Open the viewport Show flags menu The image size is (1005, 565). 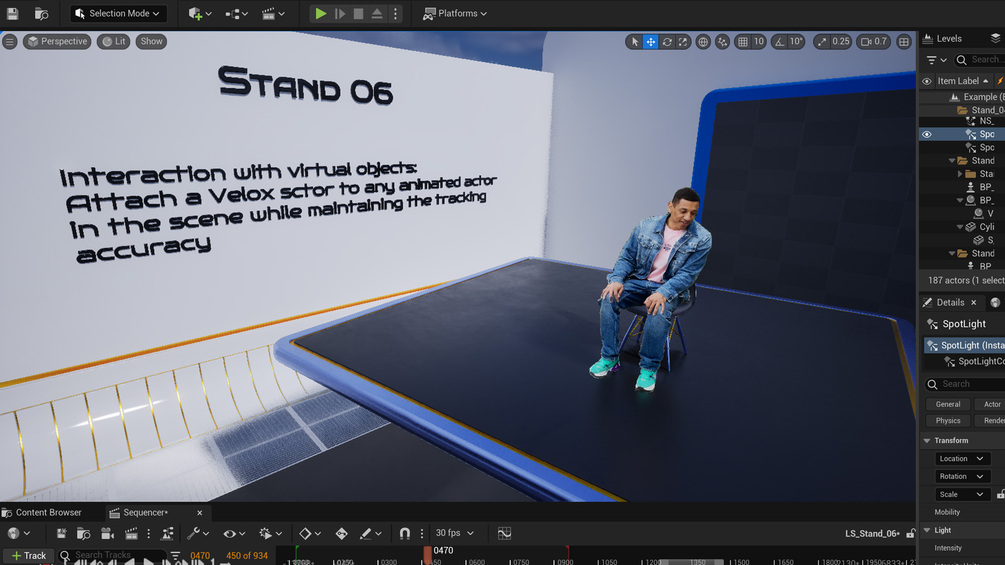[x=151, y=42]
